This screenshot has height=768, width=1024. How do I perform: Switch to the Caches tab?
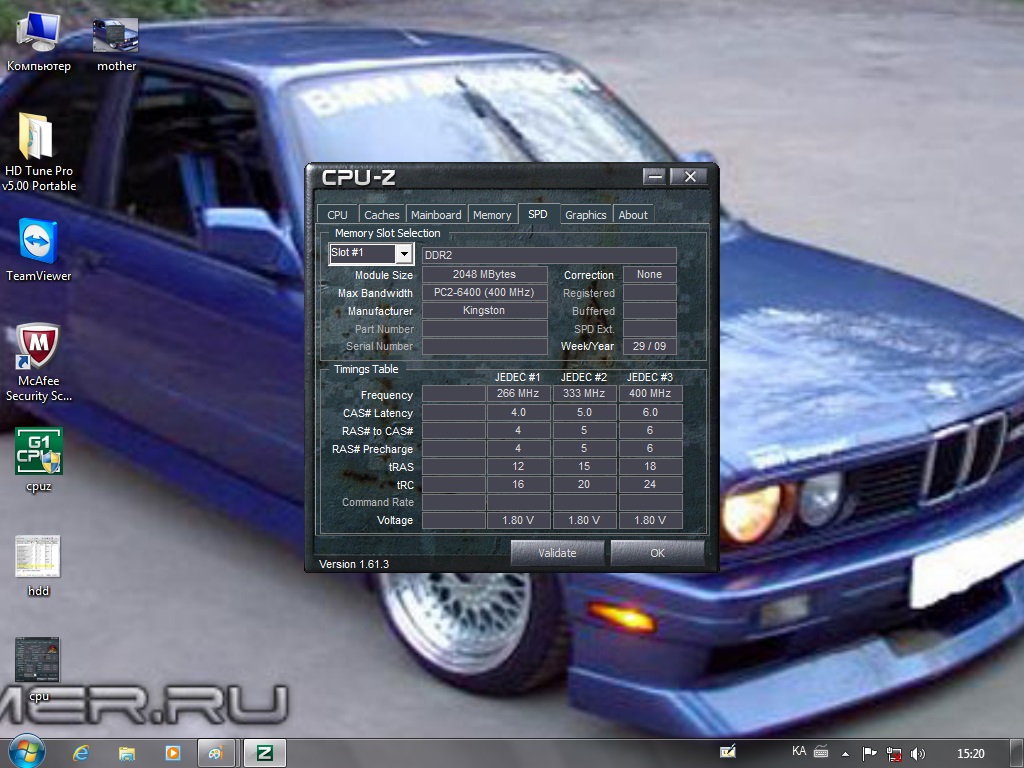[x=382, y=215]
